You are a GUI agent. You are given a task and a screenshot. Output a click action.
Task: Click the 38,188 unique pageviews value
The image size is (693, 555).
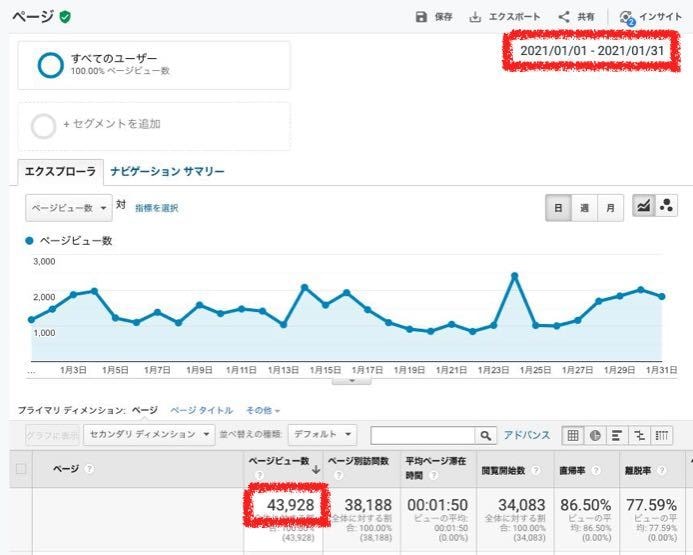[368, 505]
